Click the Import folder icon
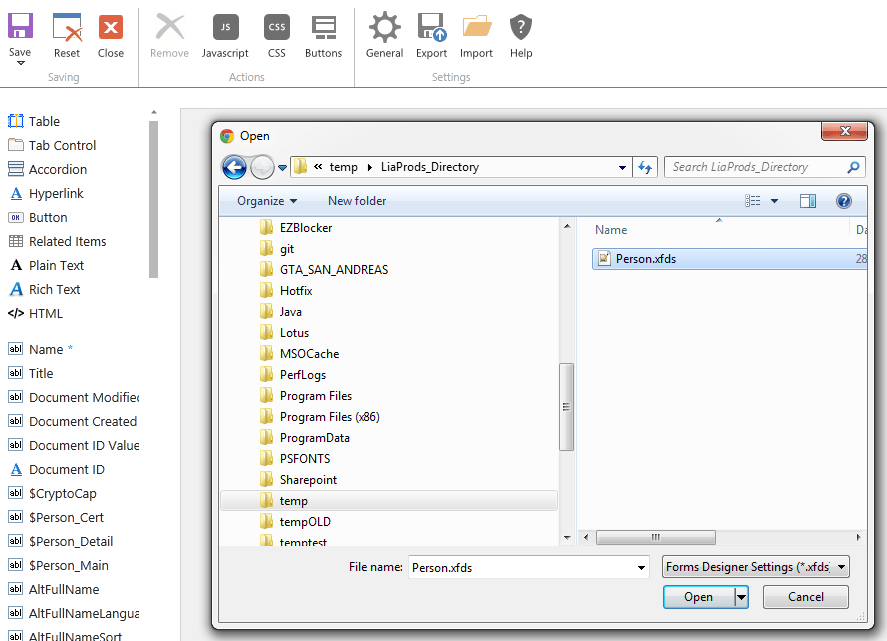This screenshot has height=641, width=887. pyautogui.click(x=477, y=27)
